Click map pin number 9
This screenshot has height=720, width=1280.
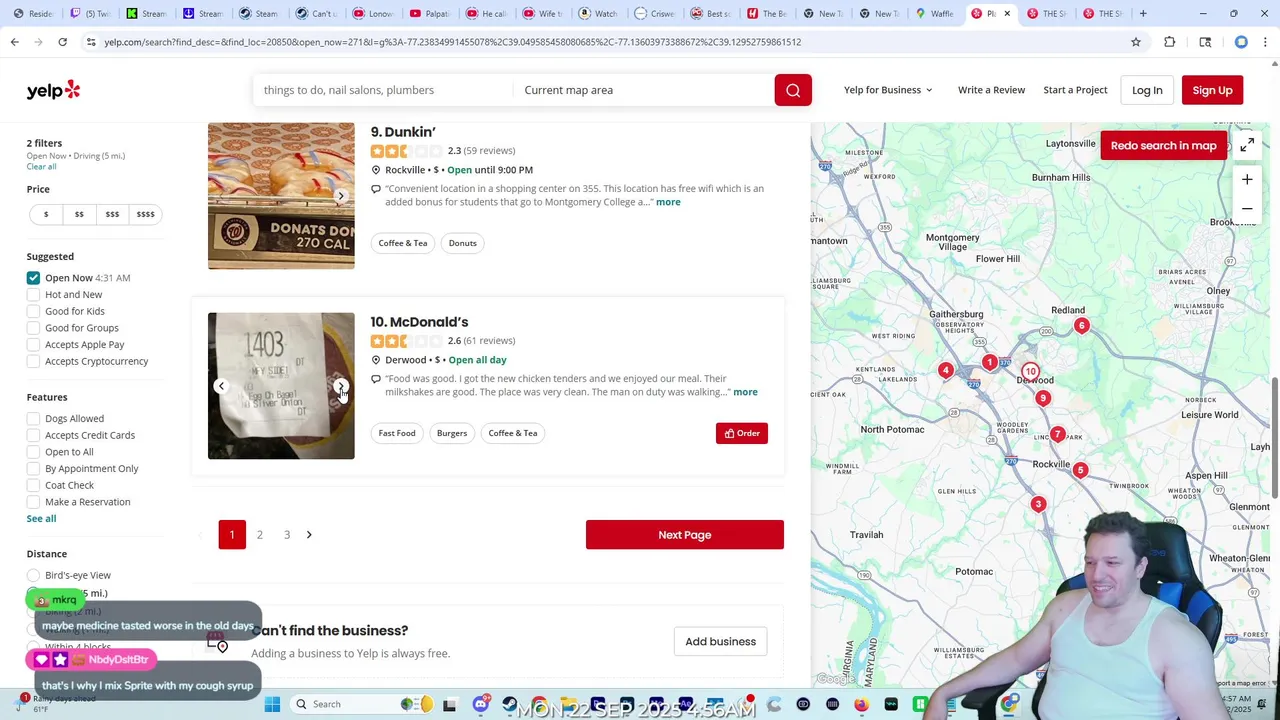click(1042, 398)
